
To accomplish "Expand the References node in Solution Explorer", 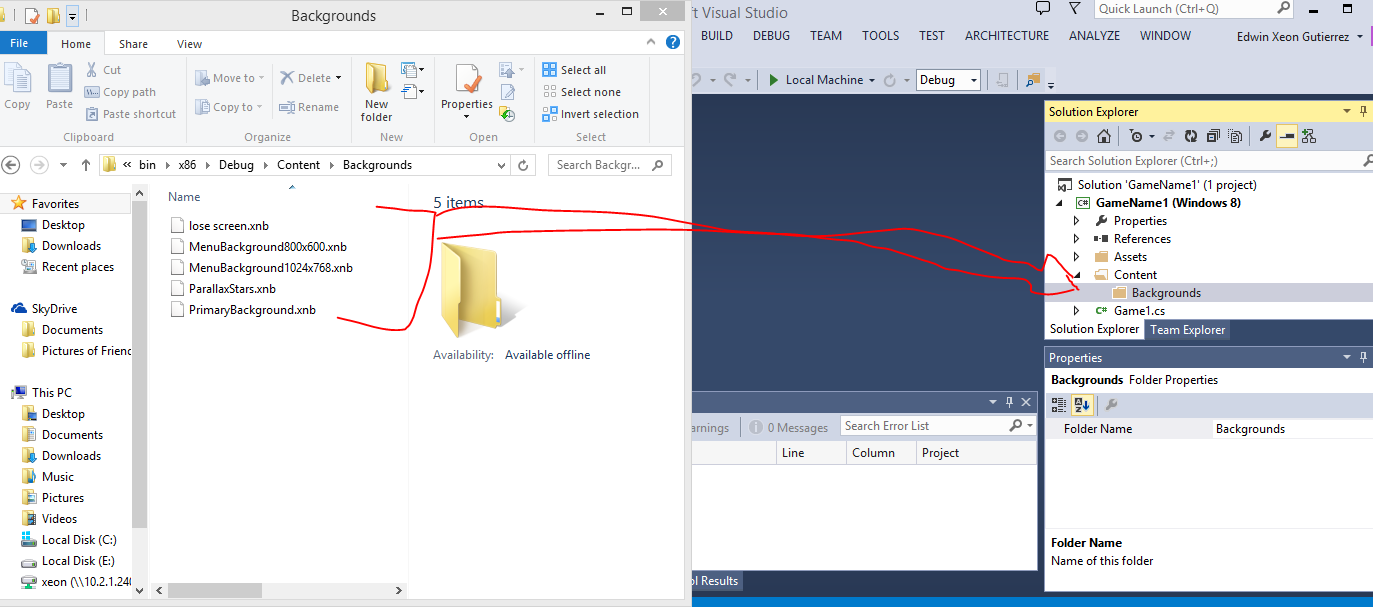I will (1077, 239).
